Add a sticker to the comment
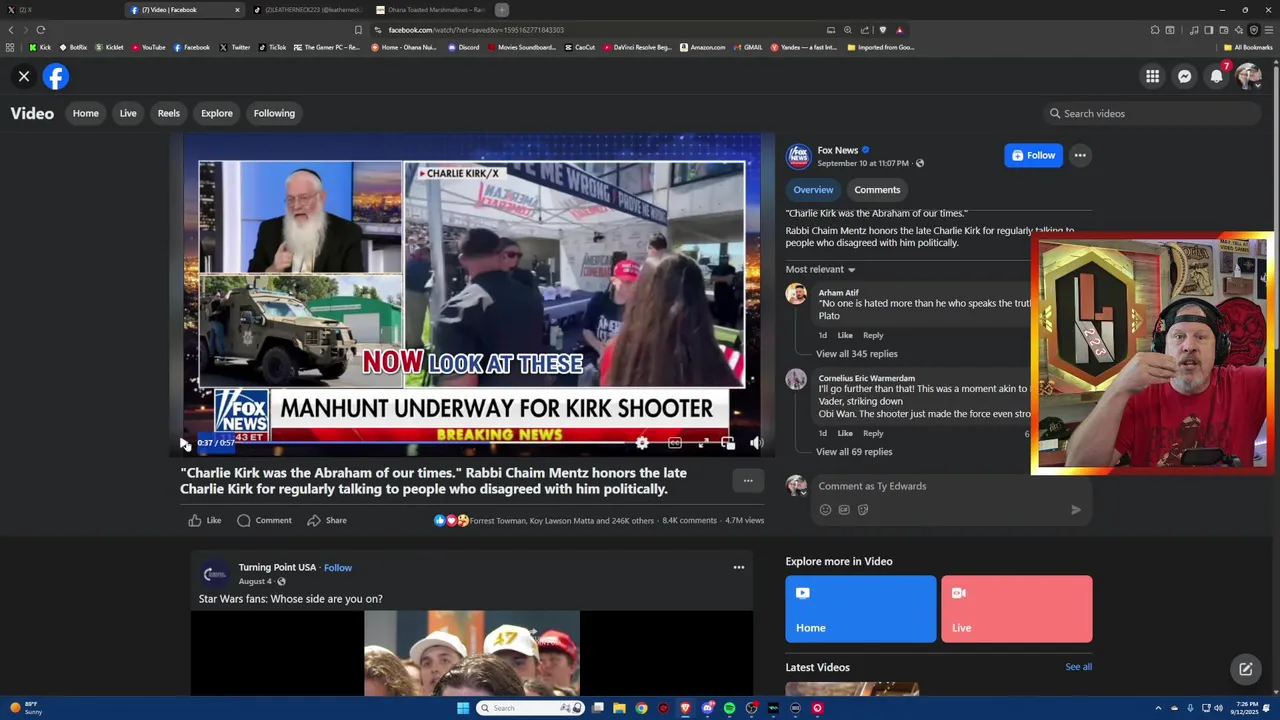The height and width of the screenshot is (720, 1280). (x=863, y=510)
